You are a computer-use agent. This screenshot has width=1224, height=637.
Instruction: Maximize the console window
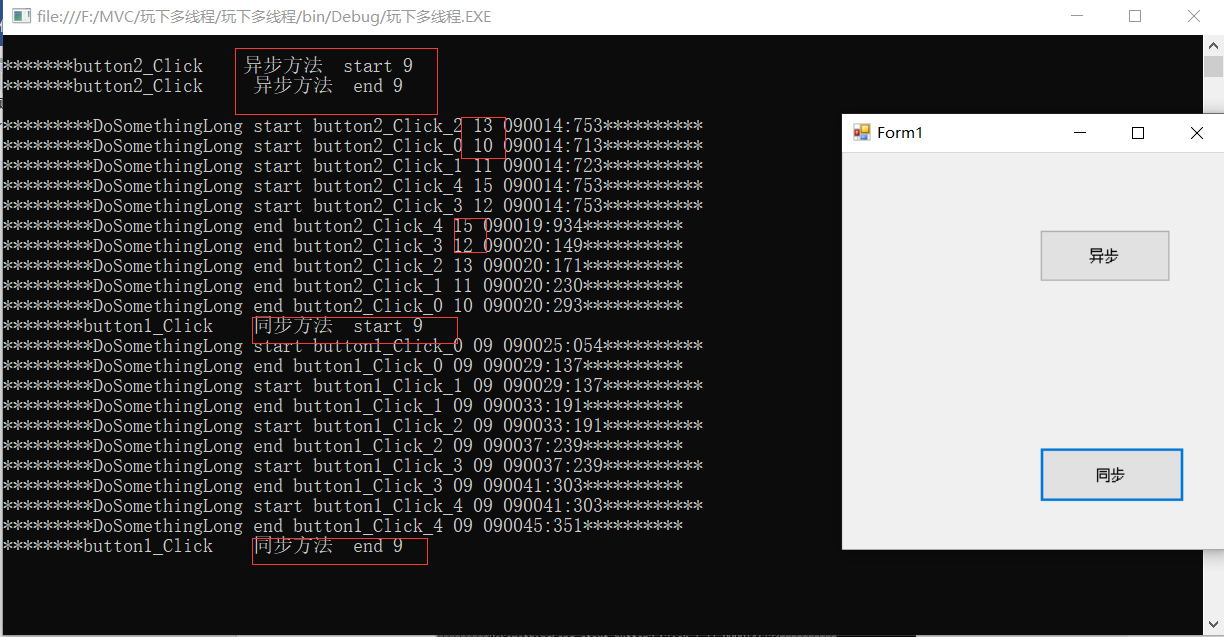(x=1135, y=17)
